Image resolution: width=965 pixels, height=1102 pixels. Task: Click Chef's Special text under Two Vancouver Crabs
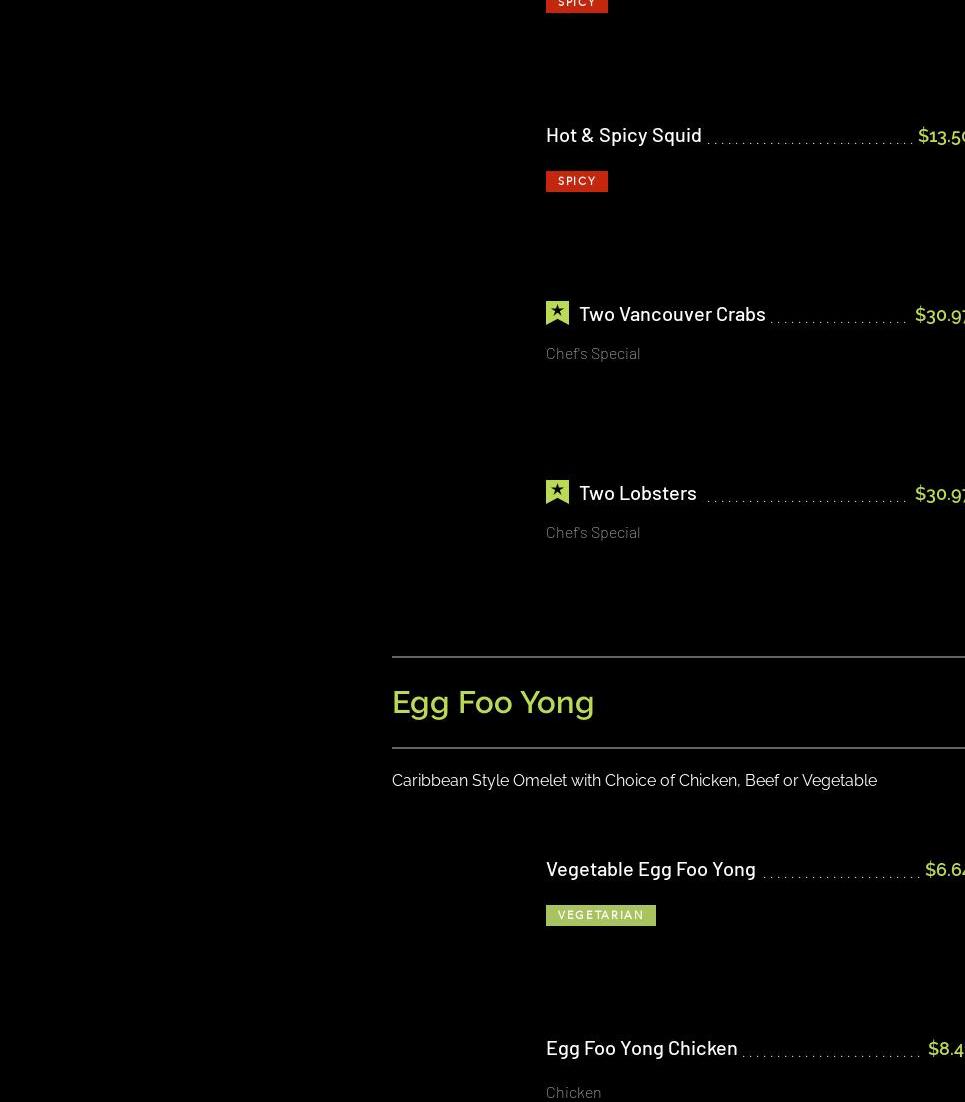tap(592, 353)
